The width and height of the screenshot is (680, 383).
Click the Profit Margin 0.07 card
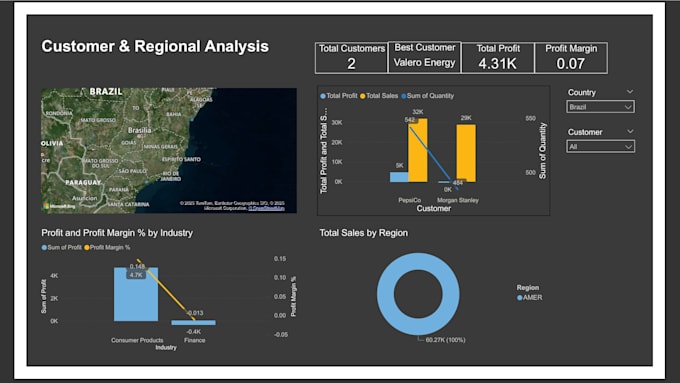[571, 58]
